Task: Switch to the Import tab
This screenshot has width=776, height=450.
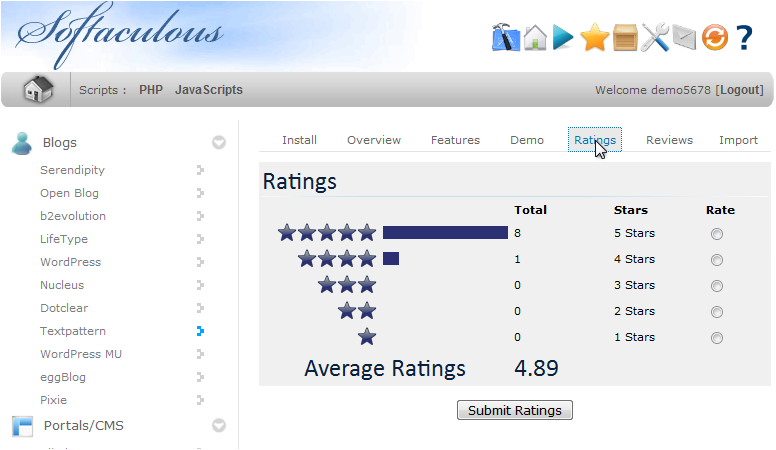Action: click(738, 140)
